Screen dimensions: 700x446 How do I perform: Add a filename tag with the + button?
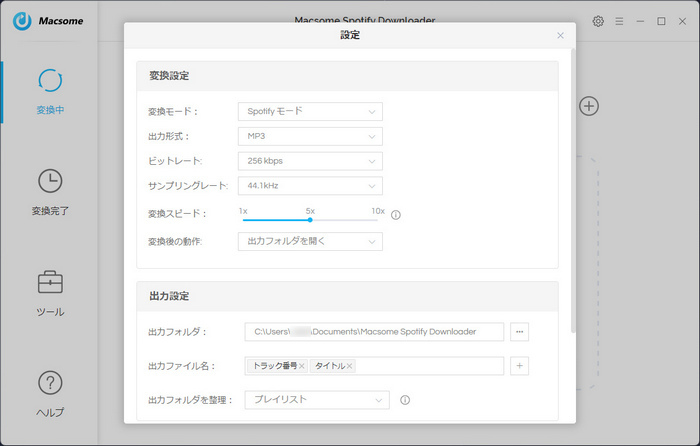click(519, 366)
